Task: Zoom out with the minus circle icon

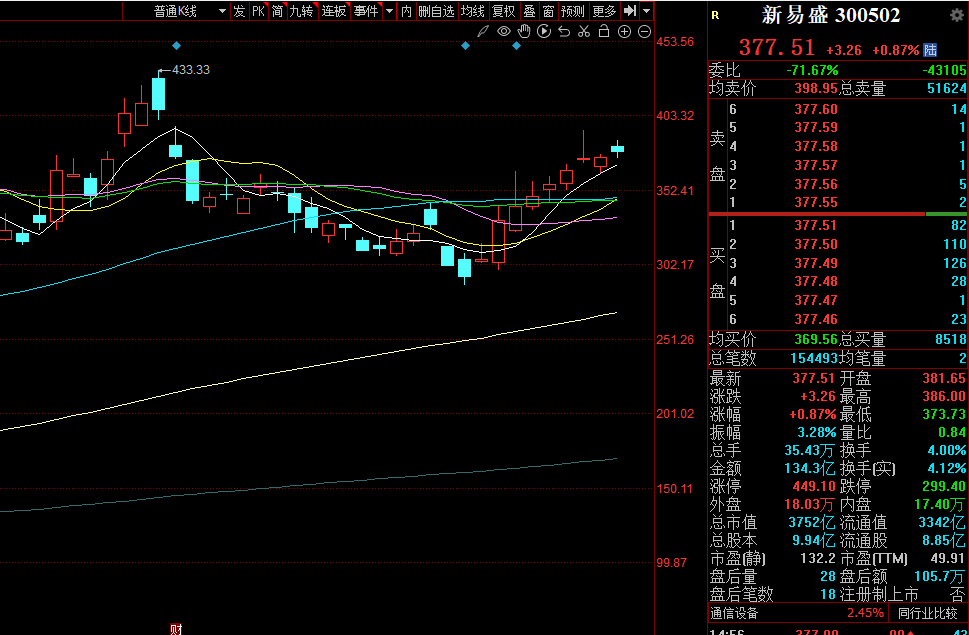Action: [x=644, y=32]
